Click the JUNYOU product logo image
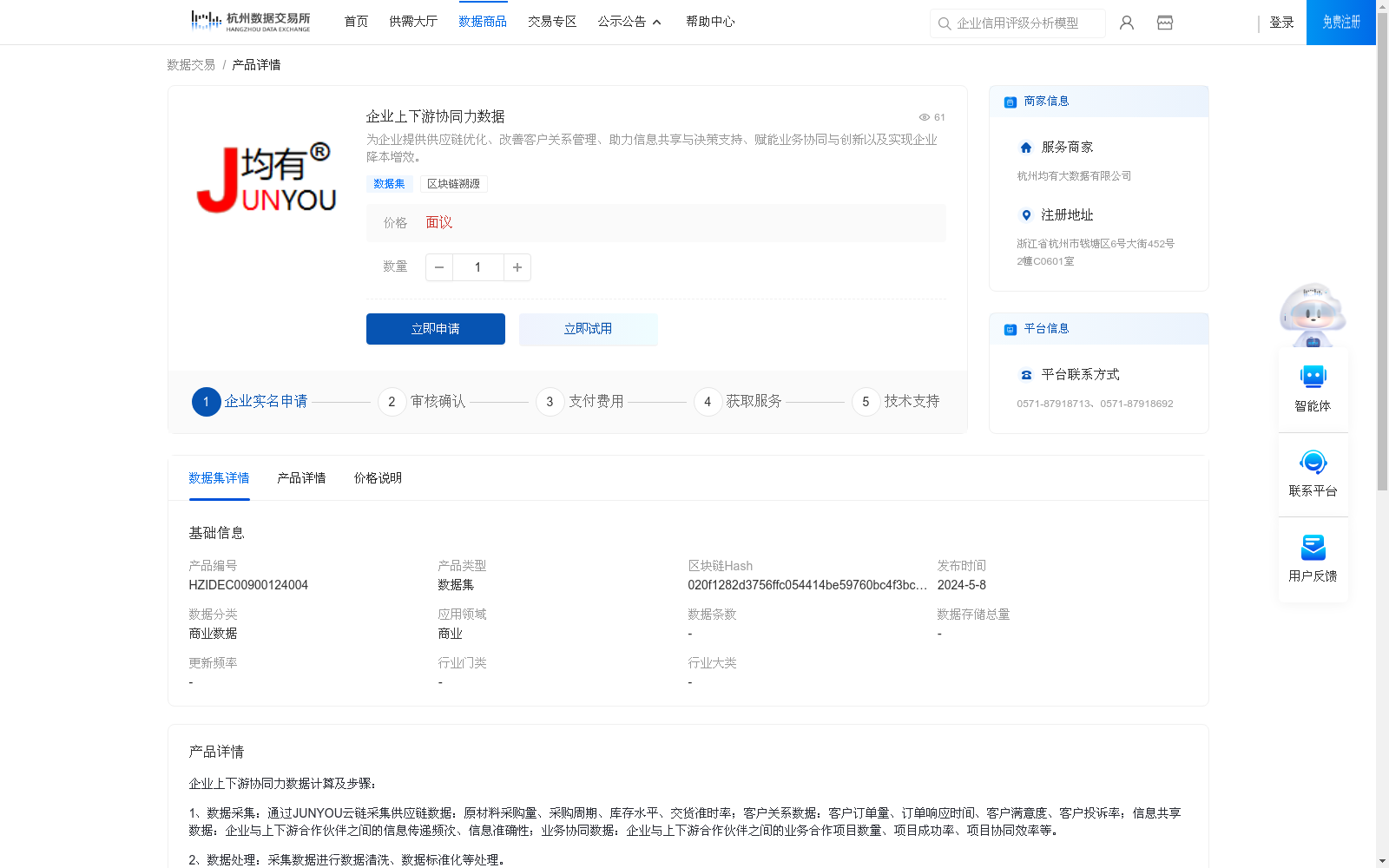 click(x=267, y=177)
